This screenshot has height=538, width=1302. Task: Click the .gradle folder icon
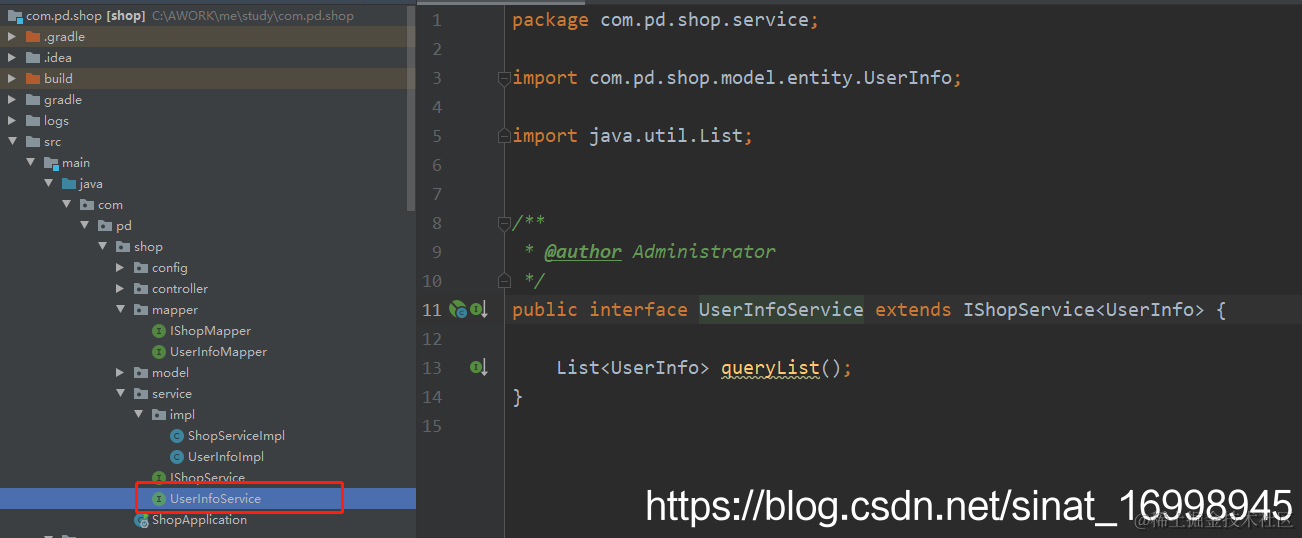pyautogui.click(x=33, y=37)
